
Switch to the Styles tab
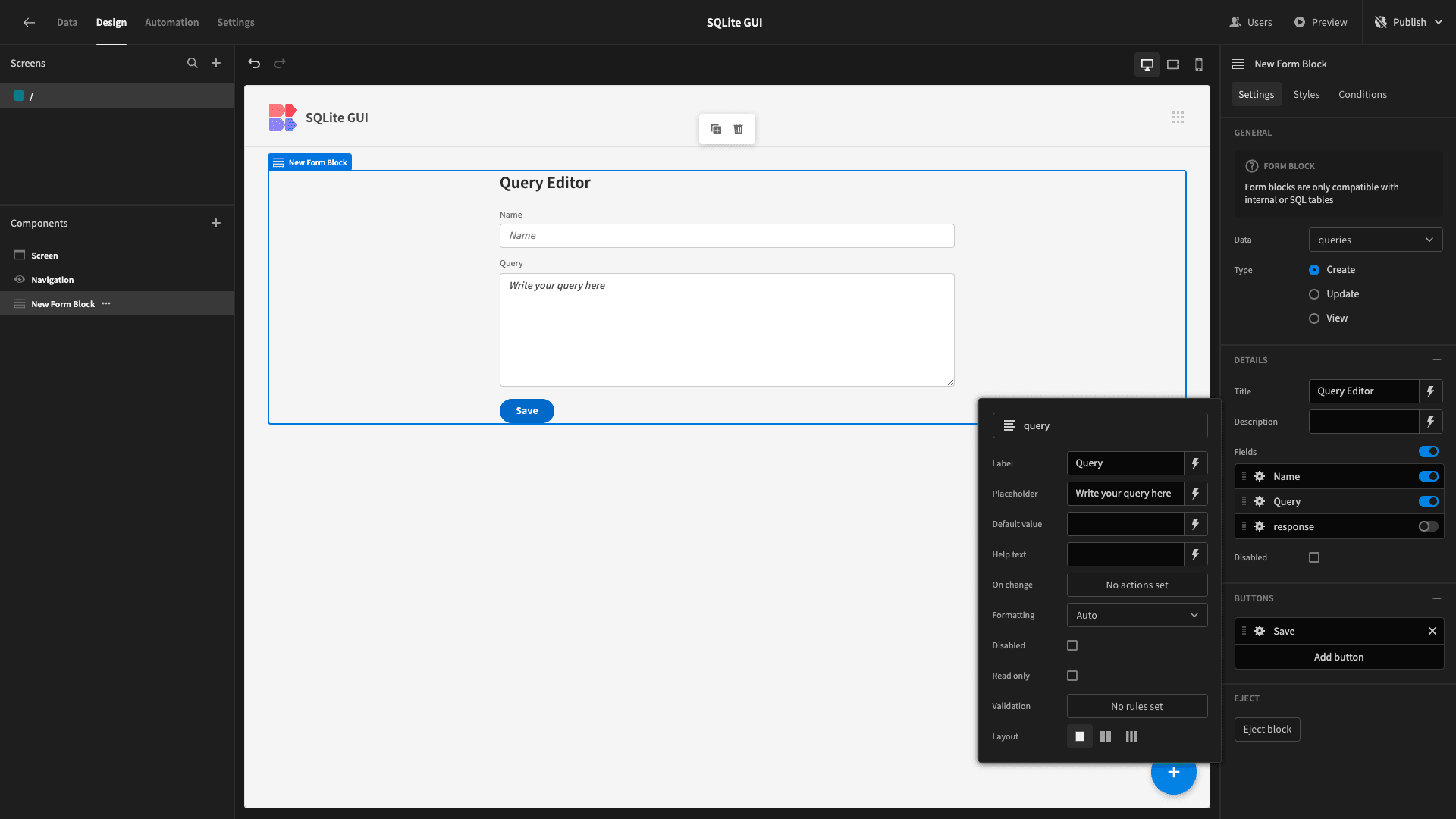click(x=1306, y=94)
